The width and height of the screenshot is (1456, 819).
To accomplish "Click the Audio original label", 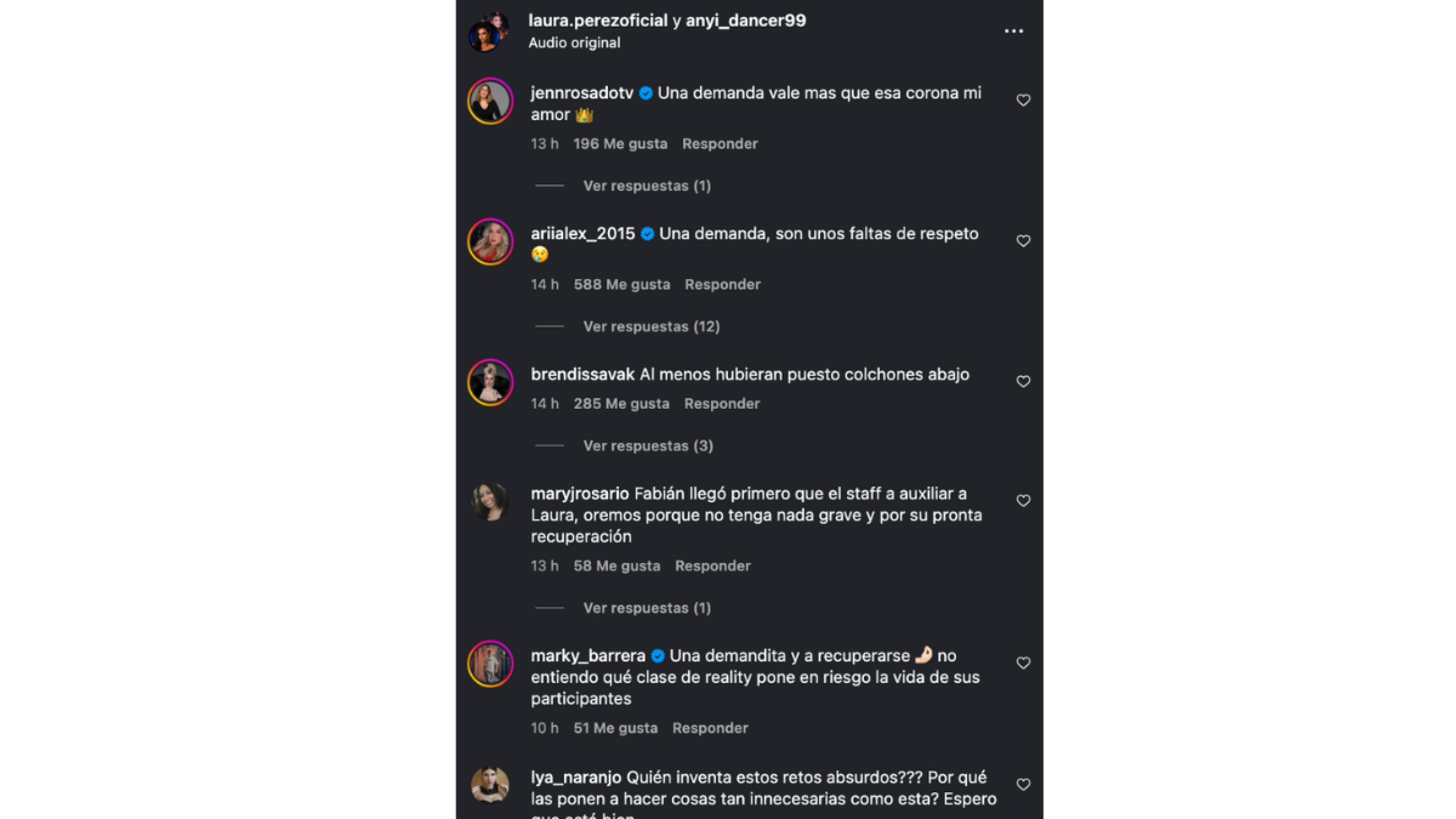I will 573,42.
